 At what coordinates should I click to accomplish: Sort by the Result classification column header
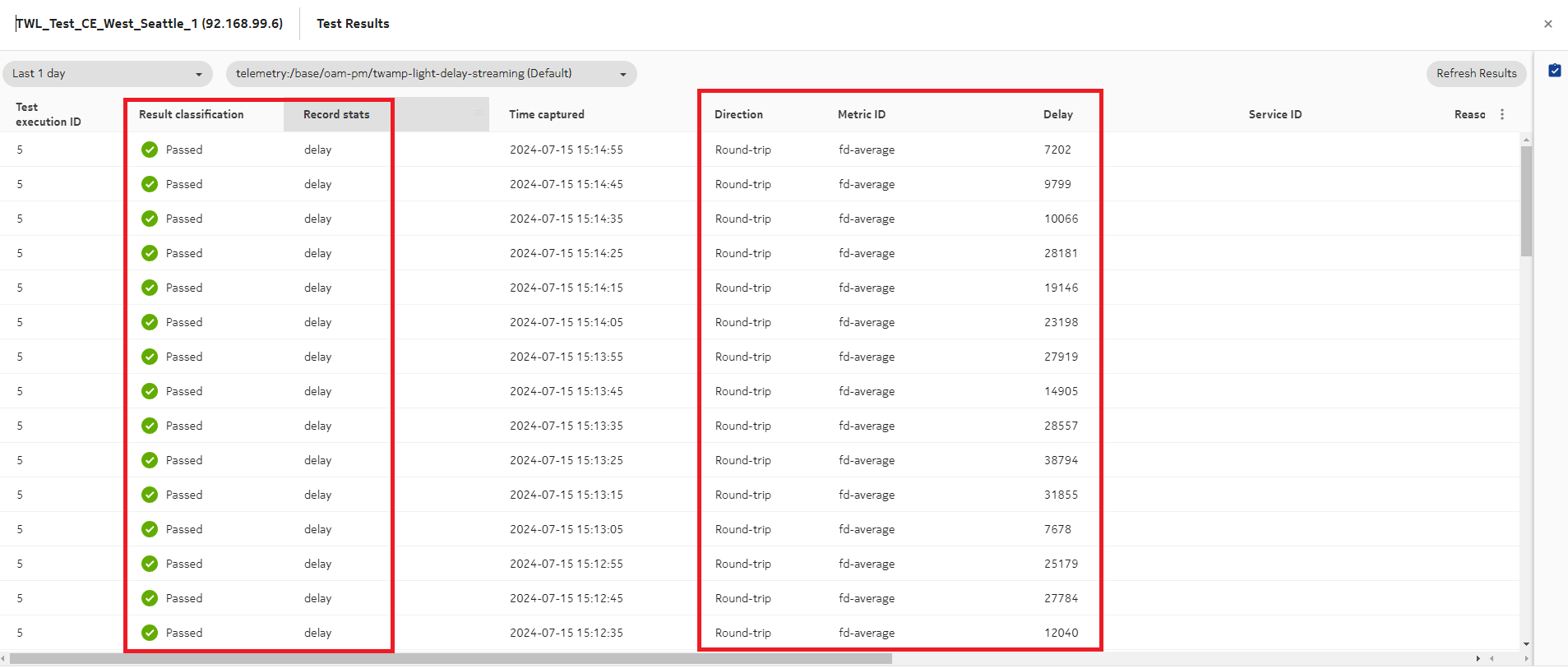point(191,114)
